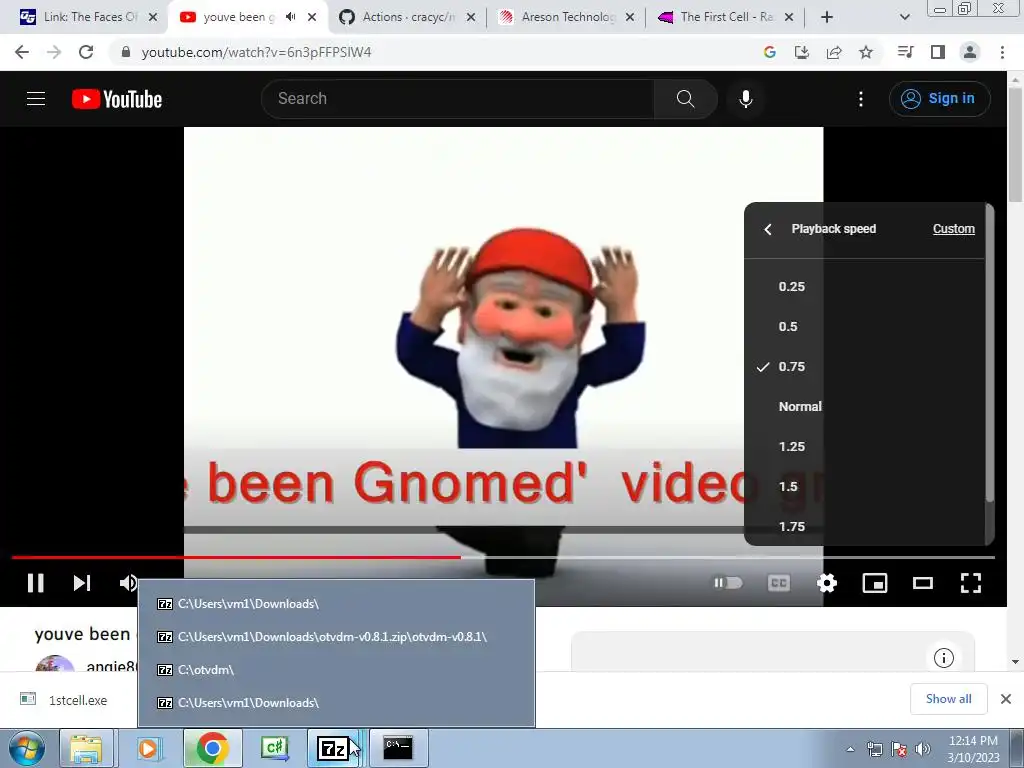Open Google icon in address bar

[769, 52]
